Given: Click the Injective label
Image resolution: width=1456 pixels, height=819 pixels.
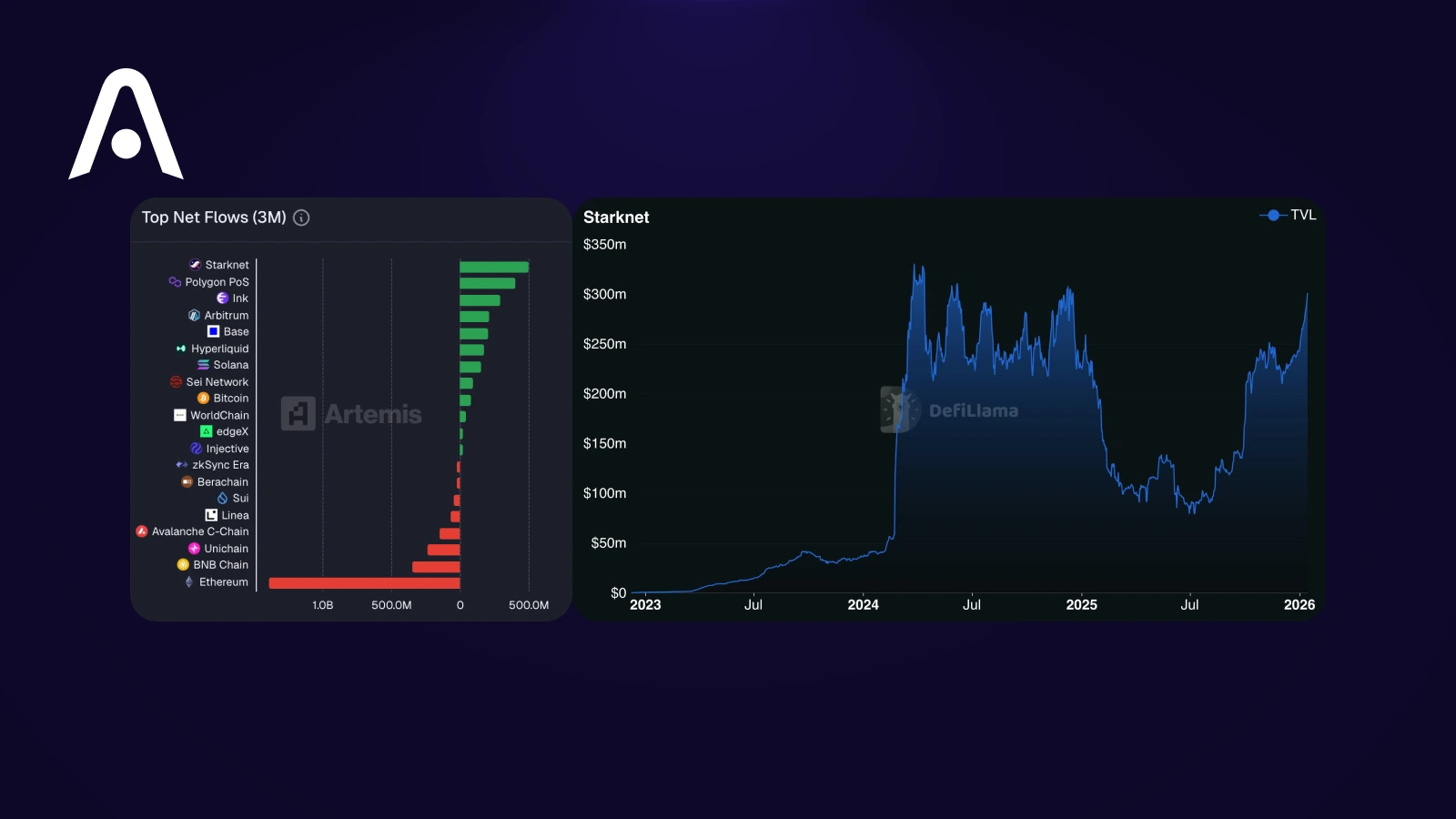Looking at the screenshot, I should tap(227, 449).
